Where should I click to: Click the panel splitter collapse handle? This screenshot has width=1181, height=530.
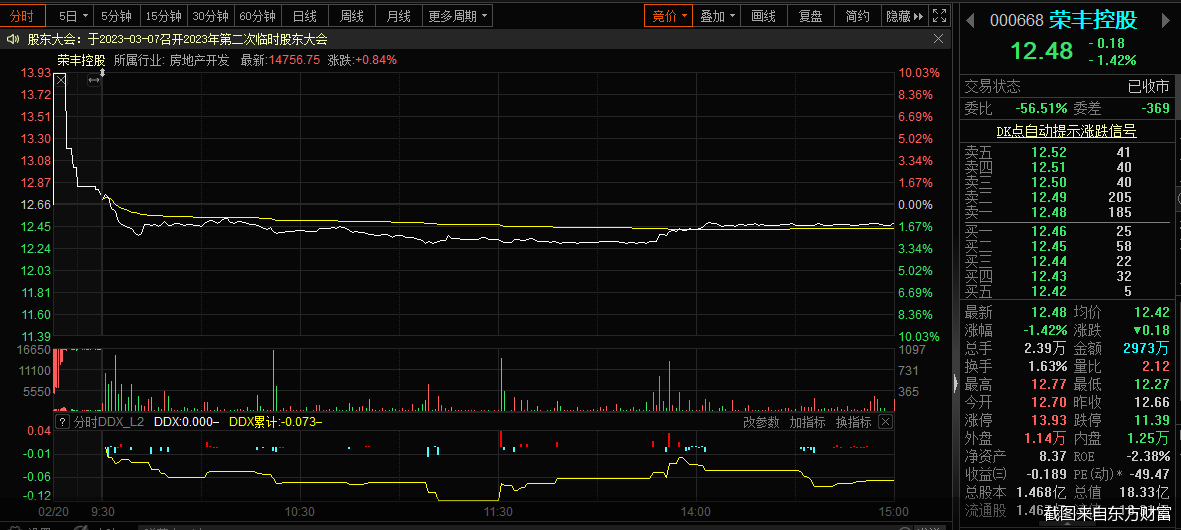[x=953, y=381]
